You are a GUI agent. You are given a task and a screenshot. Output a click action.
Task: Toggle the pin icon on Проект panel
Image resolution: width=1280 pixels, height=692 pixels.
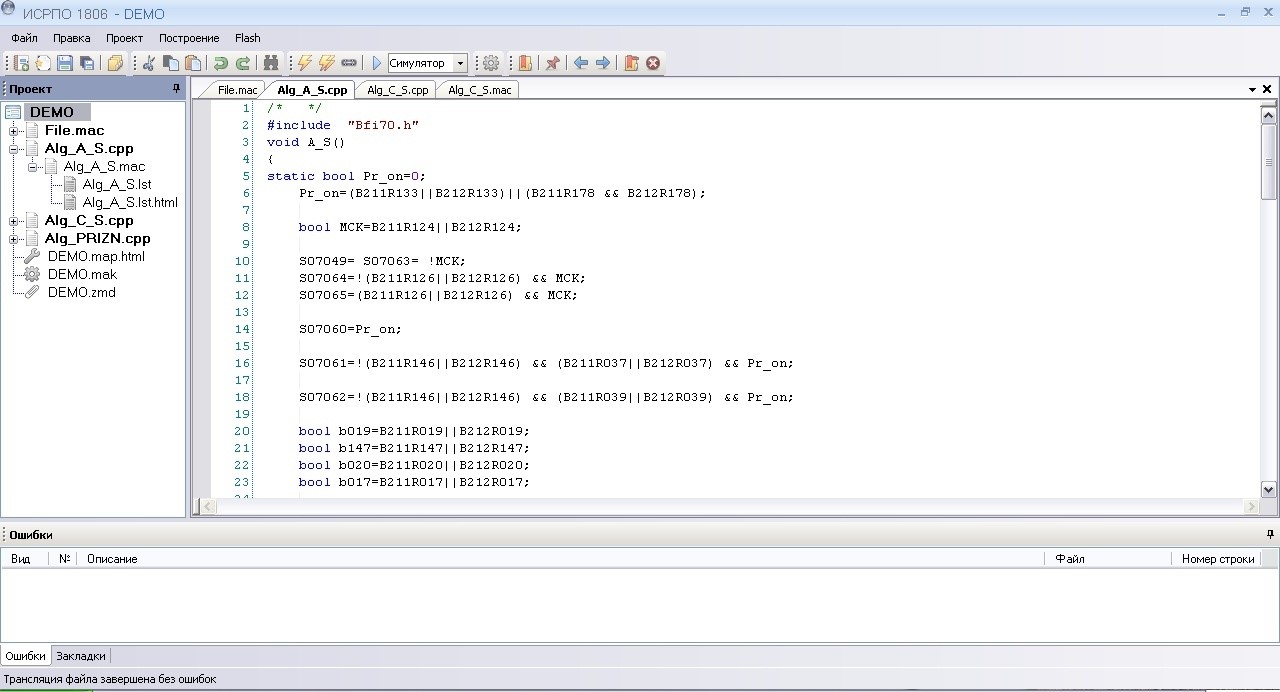tap(177, 89)
